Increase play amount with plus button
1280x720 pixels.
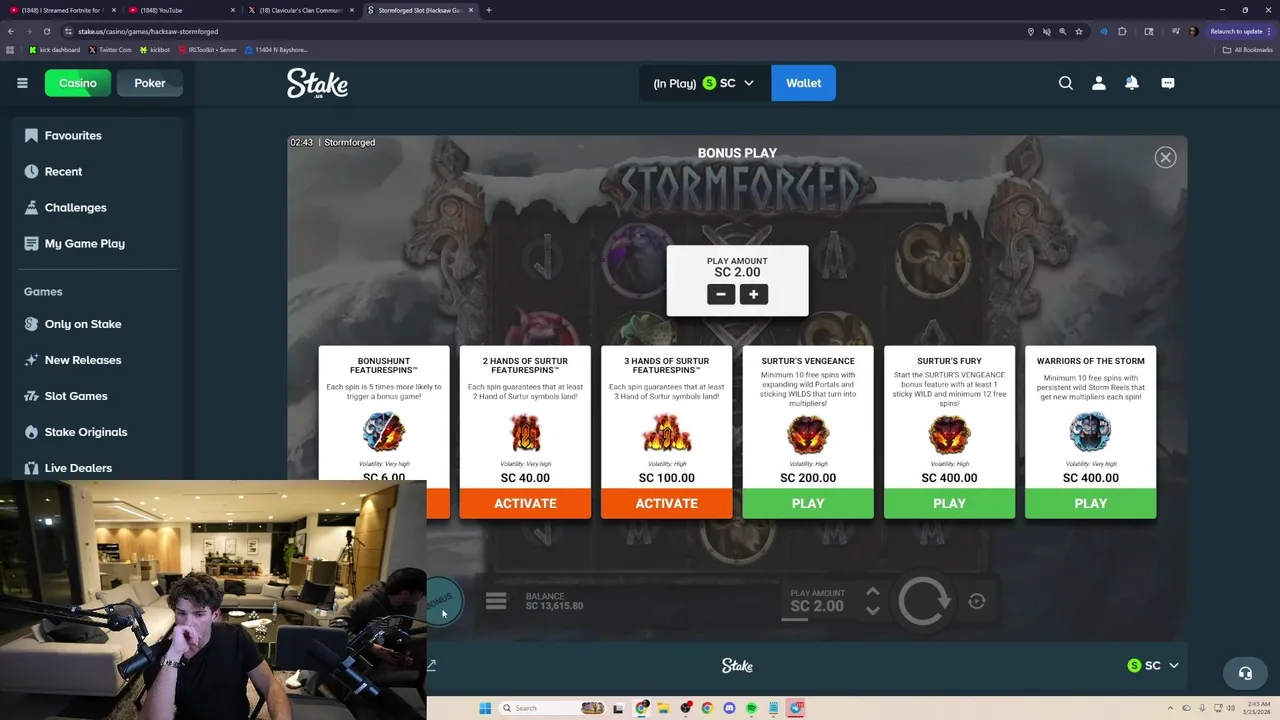(754, 294)
